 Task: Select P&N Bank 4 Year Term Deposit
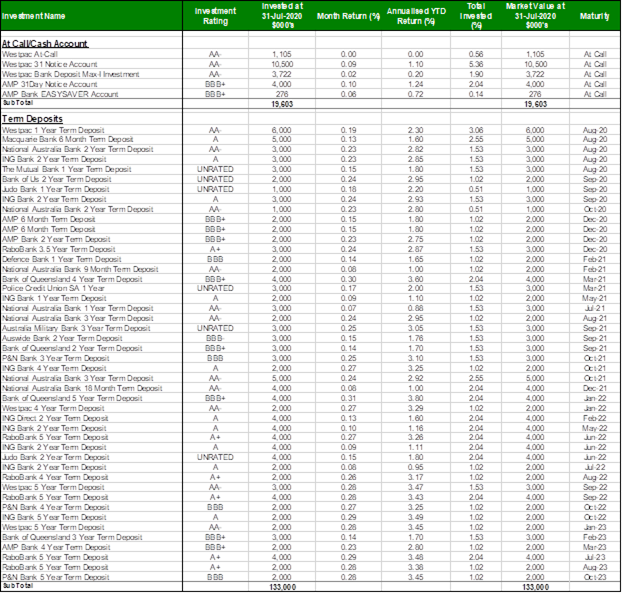[56, 507]
